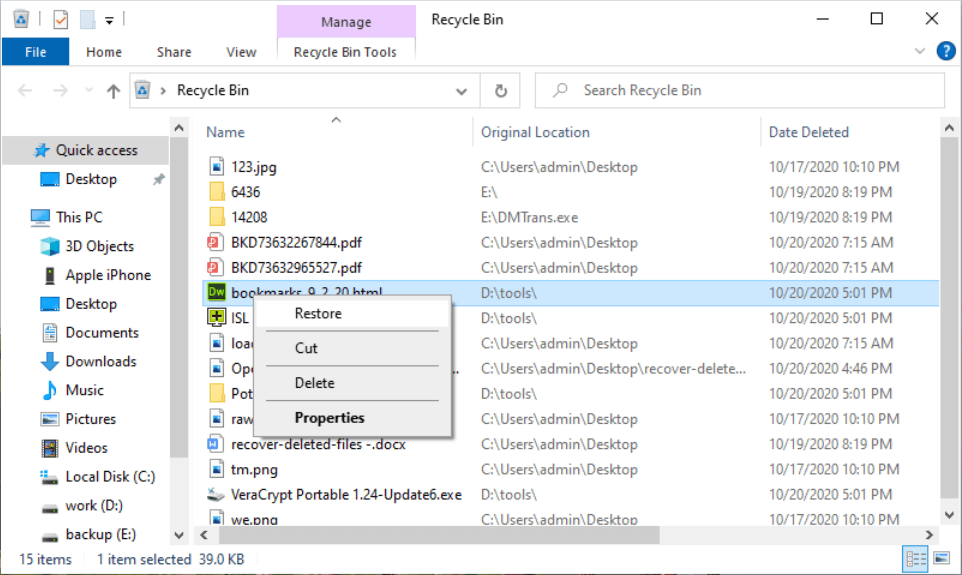Viewport: 962px width, 575px height.
Task: Open the File menu
Action: point(35,52)
